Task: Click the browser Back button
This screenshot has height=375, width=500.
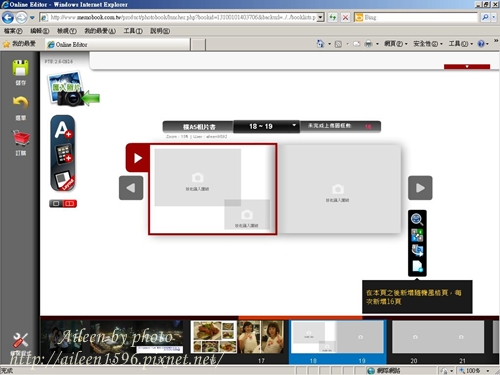Action: [8, 17]
